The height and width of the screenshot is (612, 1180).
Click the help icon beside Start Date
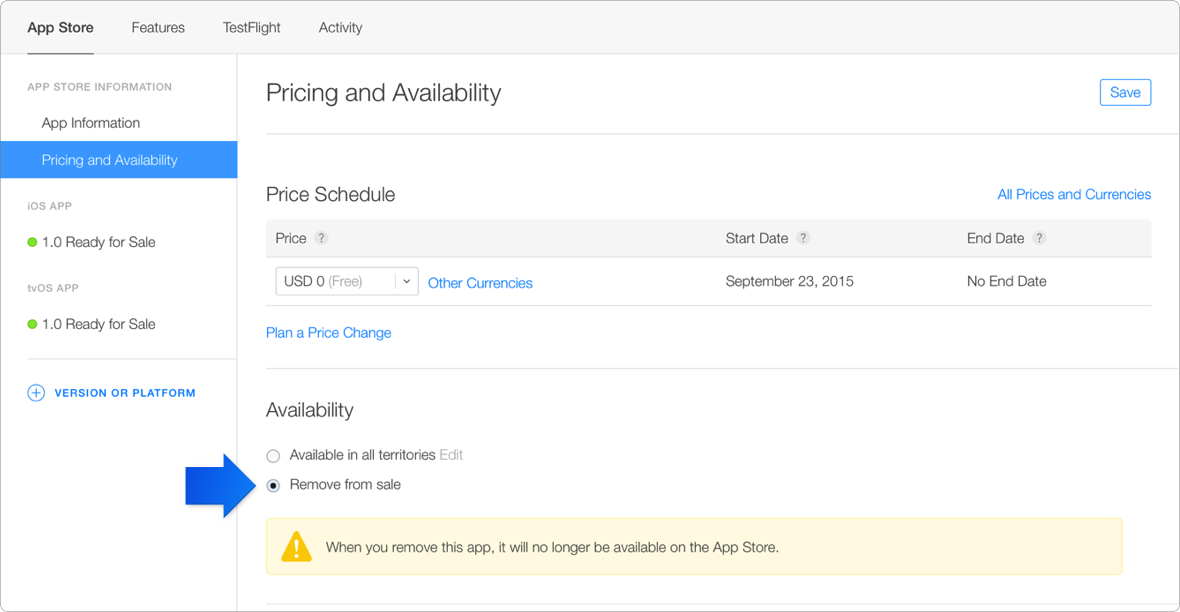(803, 239)
